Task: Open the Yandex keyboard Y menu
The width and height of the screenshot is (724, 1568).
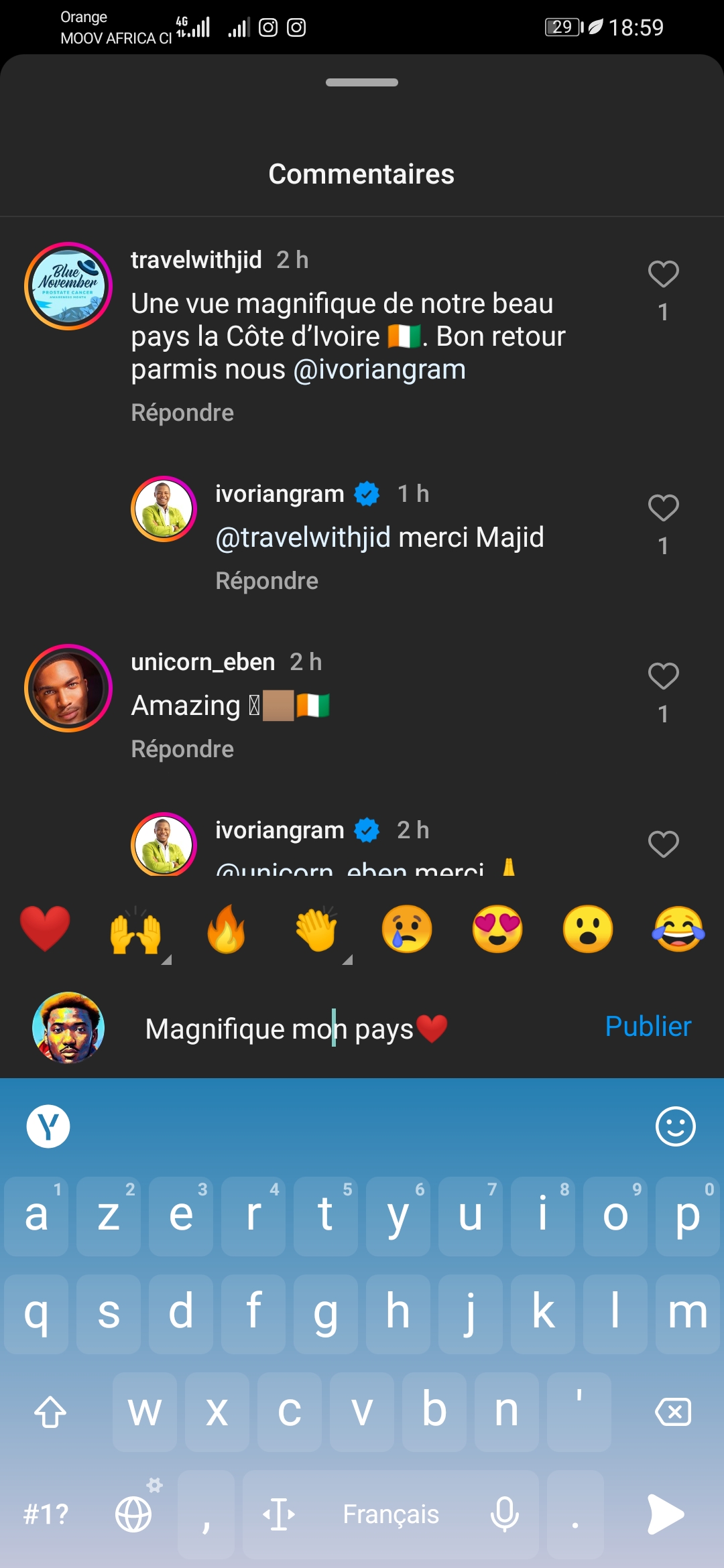Action: [48, 1126]
